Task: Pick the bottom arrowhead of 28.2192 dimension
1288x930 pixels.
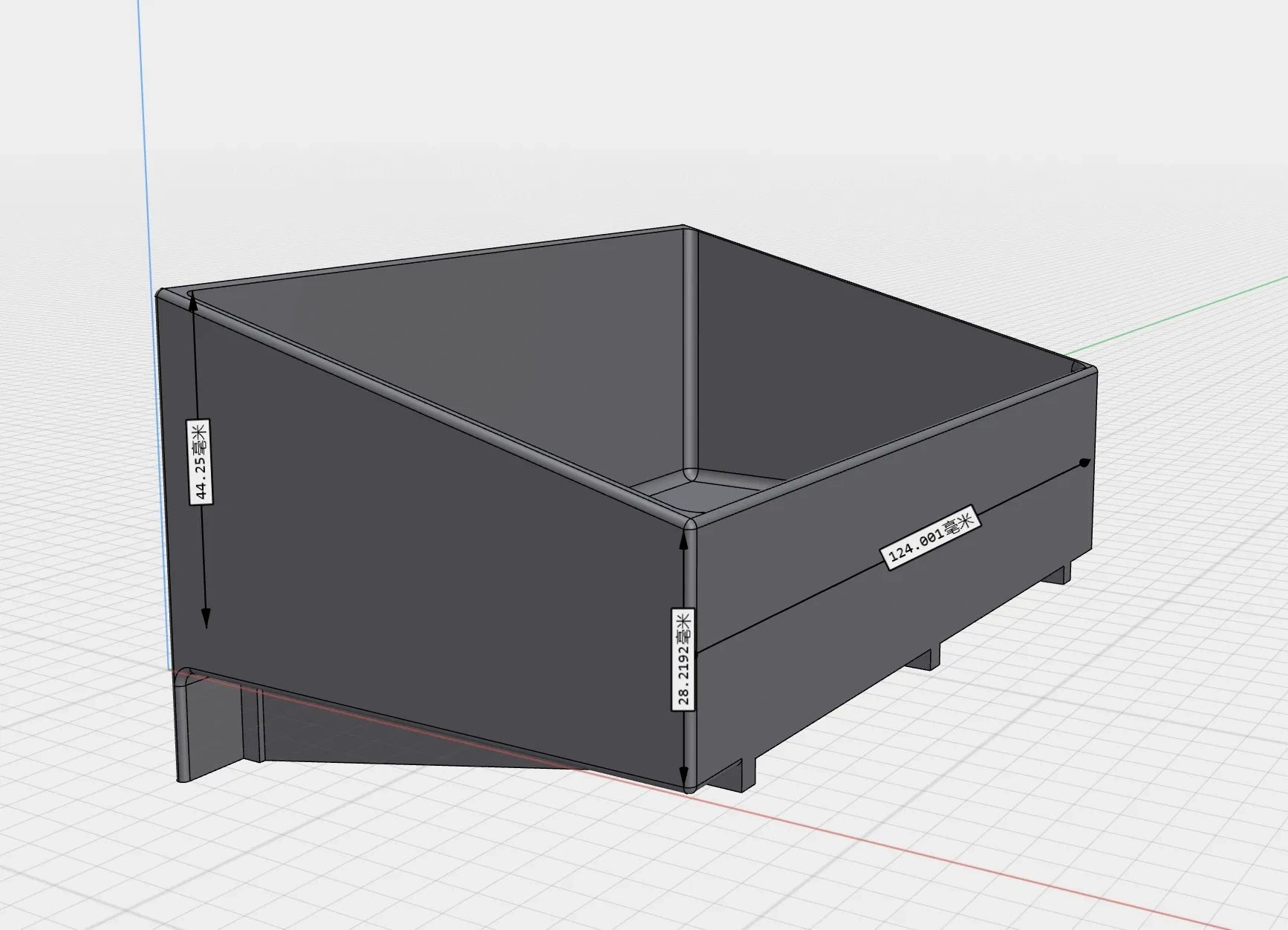Action: pos(684,773)
